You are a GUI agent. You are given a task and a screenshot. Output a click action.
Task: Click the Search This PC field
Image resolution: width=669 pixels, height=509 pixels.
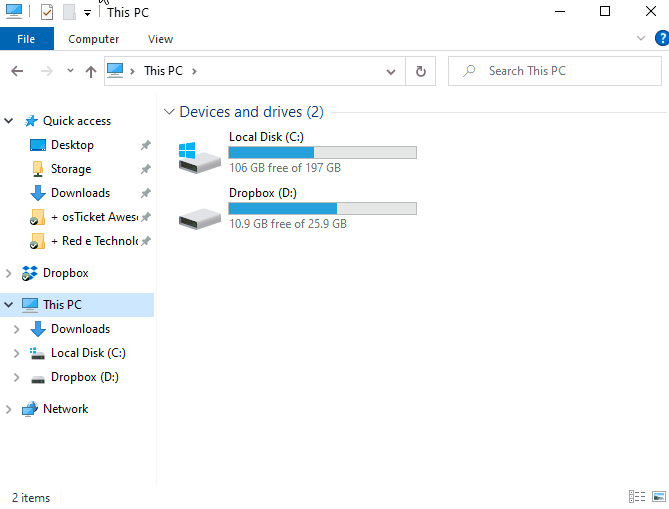[555, 71]
